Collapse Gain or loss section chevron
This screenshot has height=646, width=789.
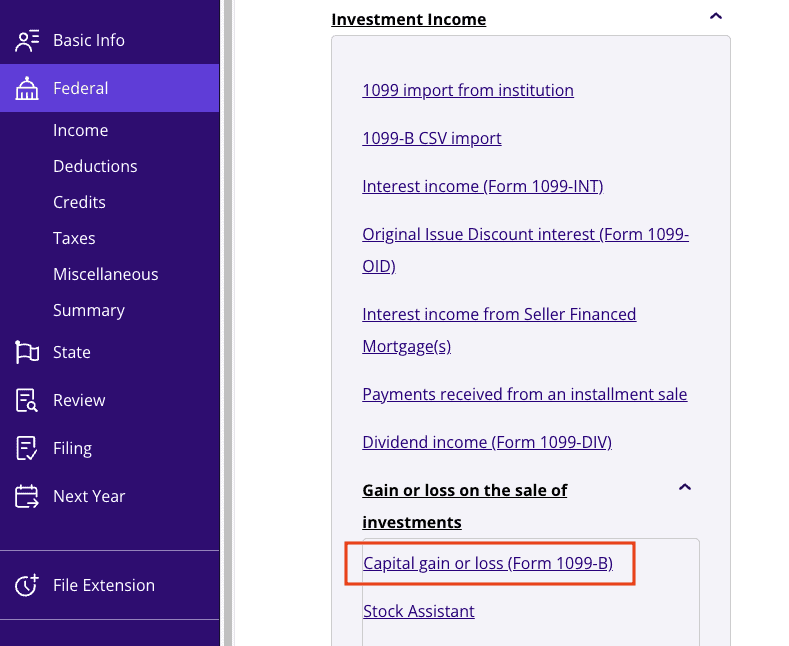point(684,487)
